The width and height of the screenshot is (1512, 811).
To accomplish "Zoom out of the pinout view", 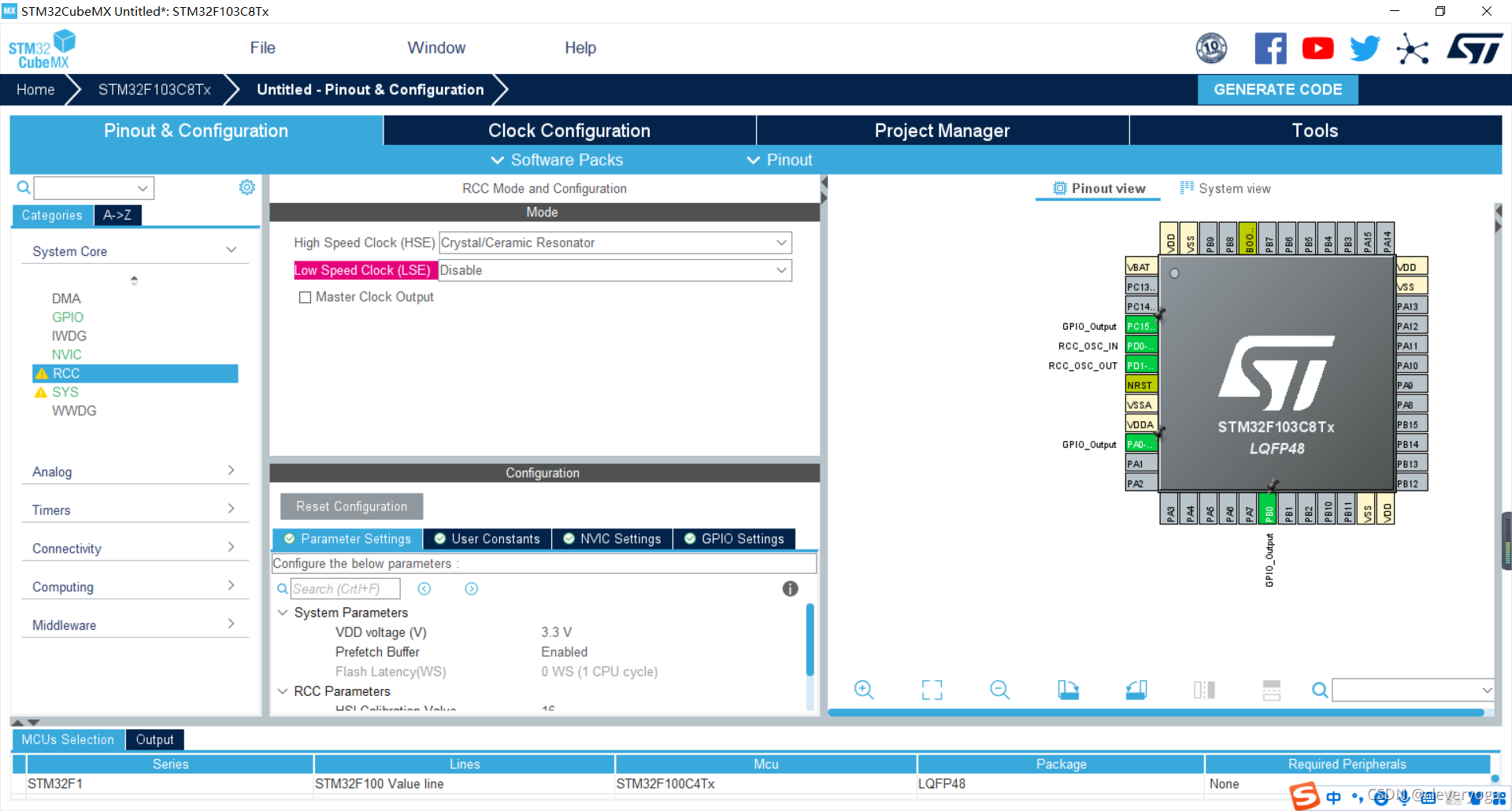I will [x=999, y=691].
